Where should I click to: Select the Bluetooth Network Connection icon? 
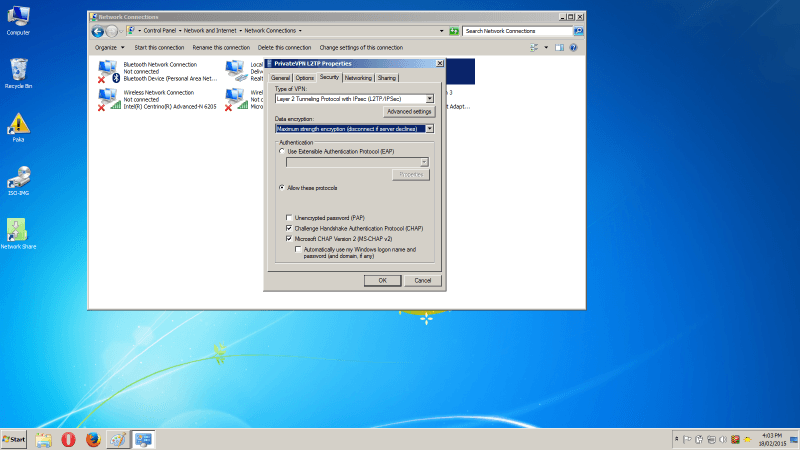106,70
